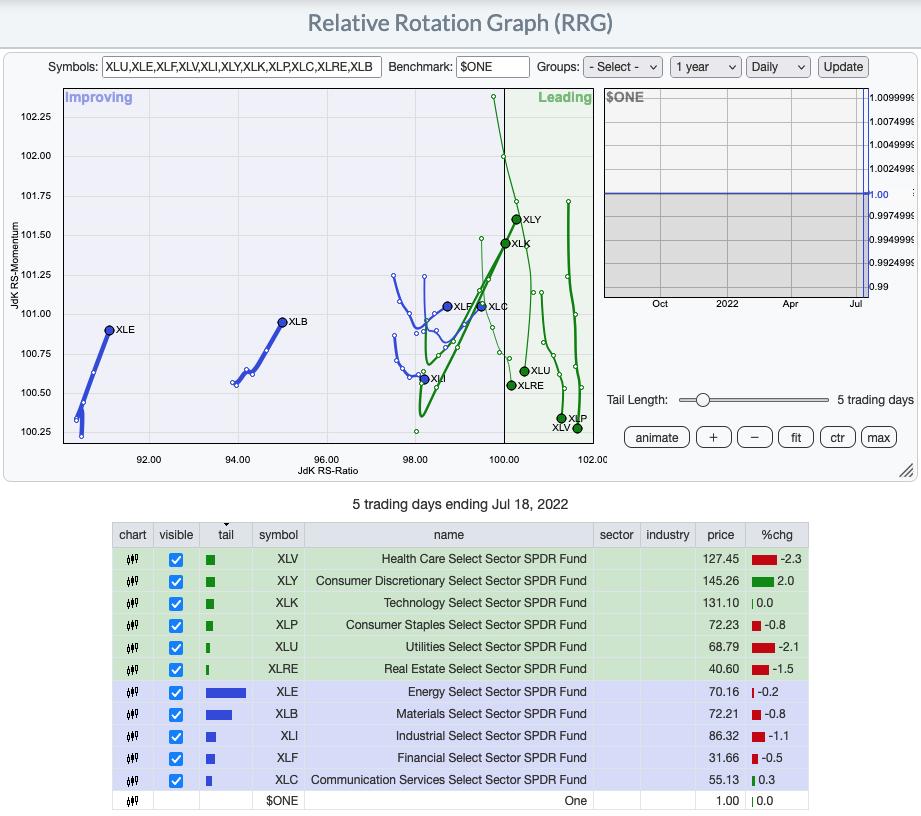The image size is (921, 816).
Task: Click the XLRE point on the graph
Action: click(511, 385)
